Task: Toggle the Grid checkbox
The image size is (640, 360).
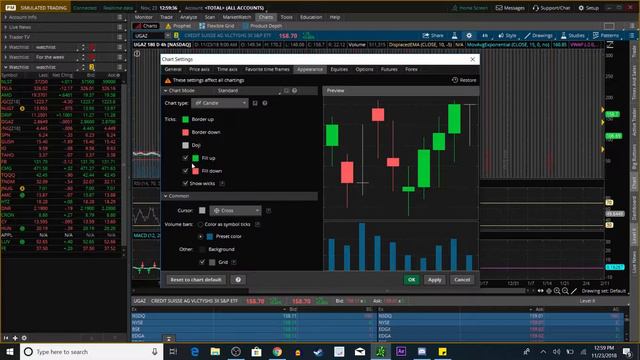Action: tap(202, 262)
